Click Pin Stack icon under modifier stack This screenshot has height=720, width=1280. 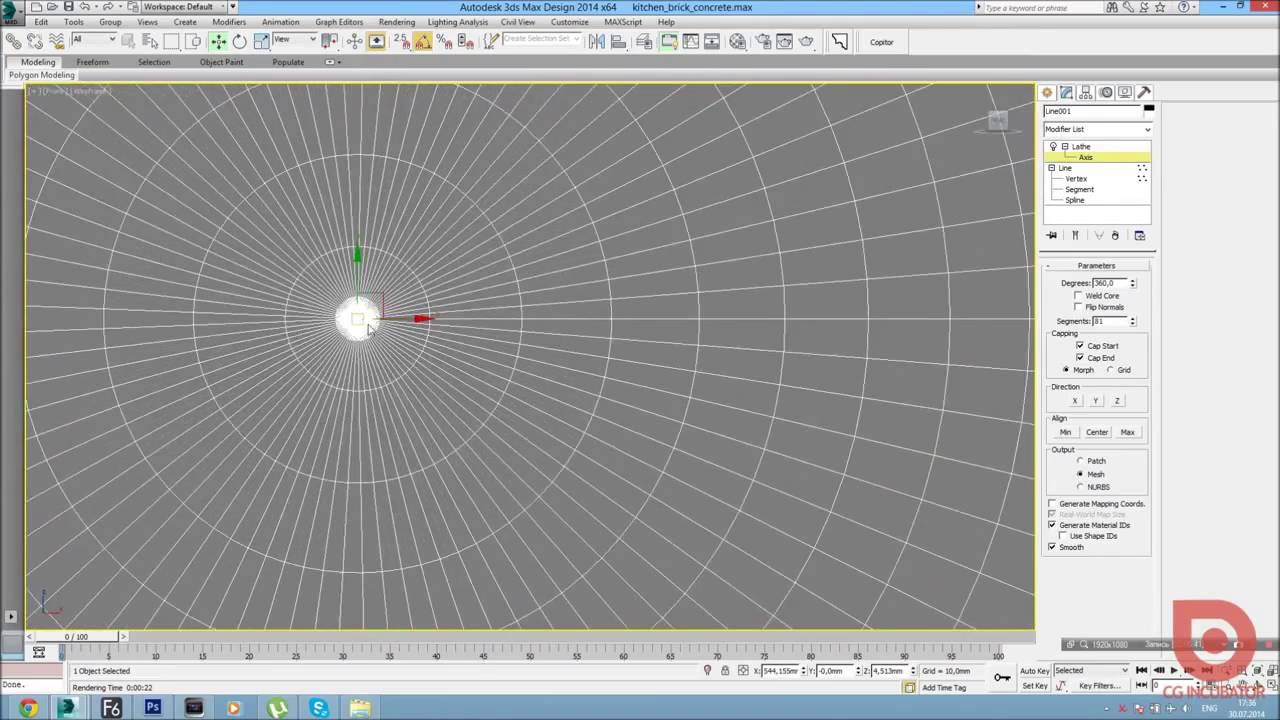1052,235
